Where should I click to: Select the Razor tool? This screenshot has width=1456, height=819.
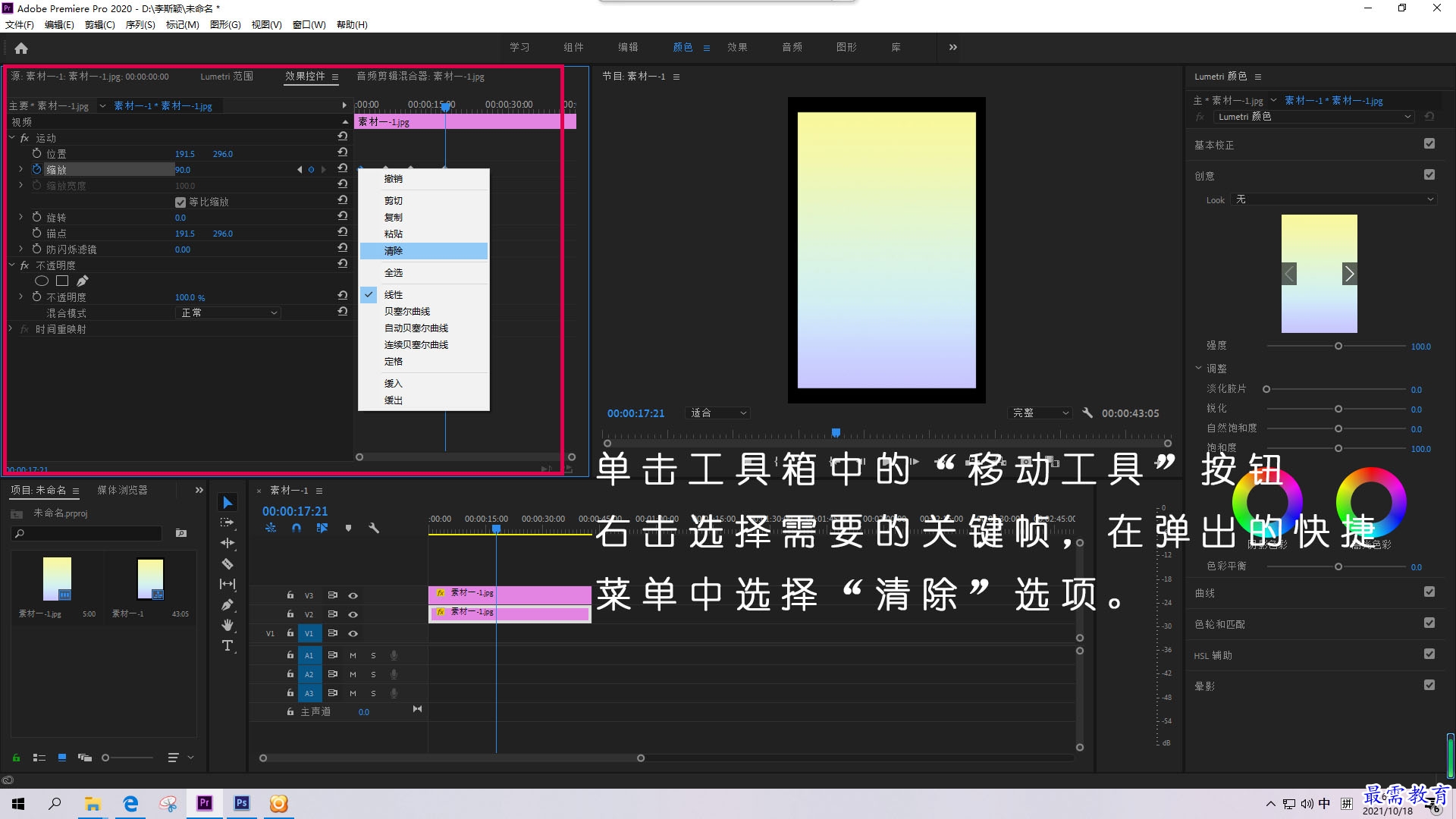[x=227, y=563]
